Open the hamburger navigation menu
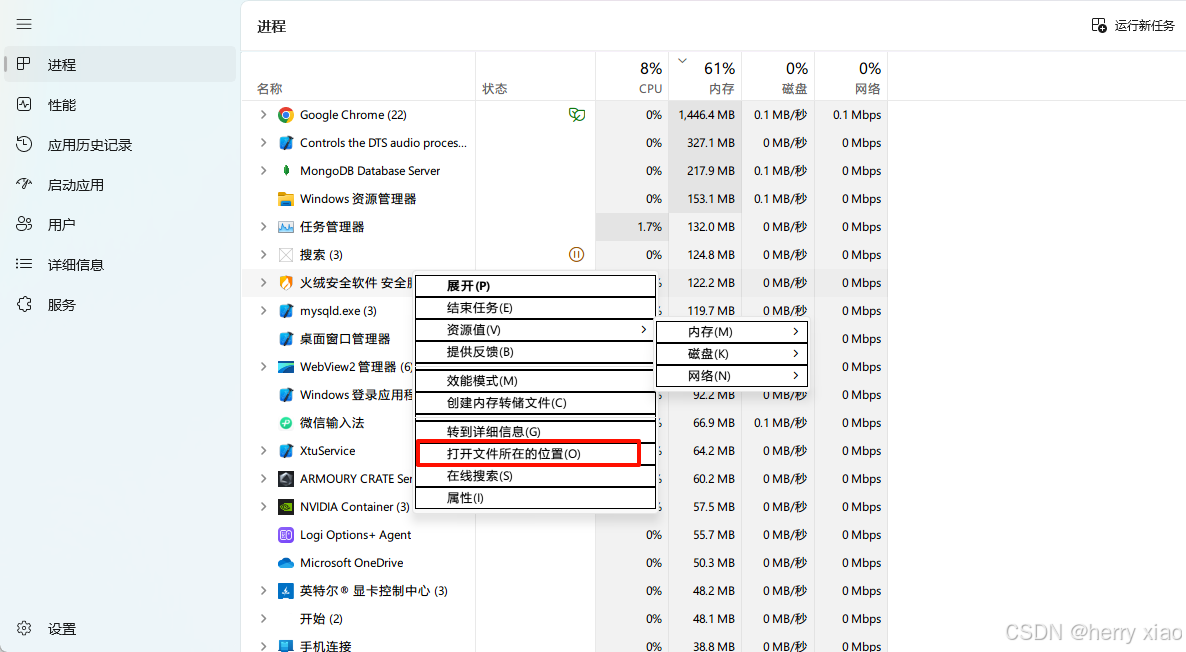 coord(24,24)
